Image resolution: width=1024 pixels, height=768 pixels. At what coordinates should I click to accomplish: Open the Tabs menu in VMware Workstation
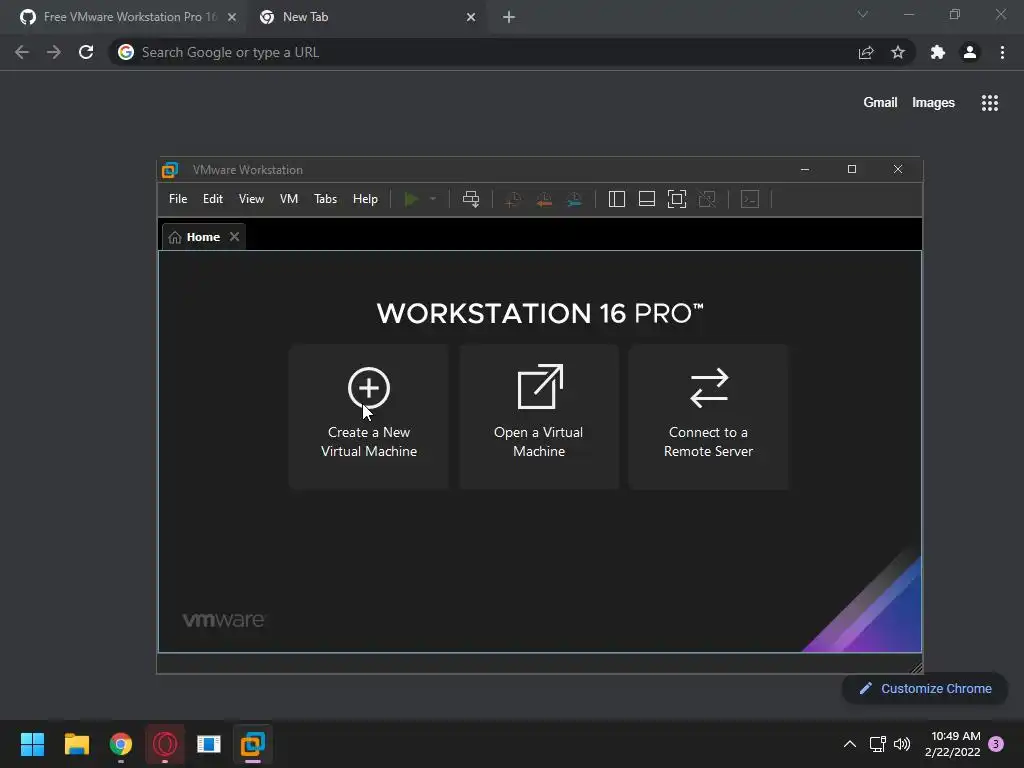325,199
